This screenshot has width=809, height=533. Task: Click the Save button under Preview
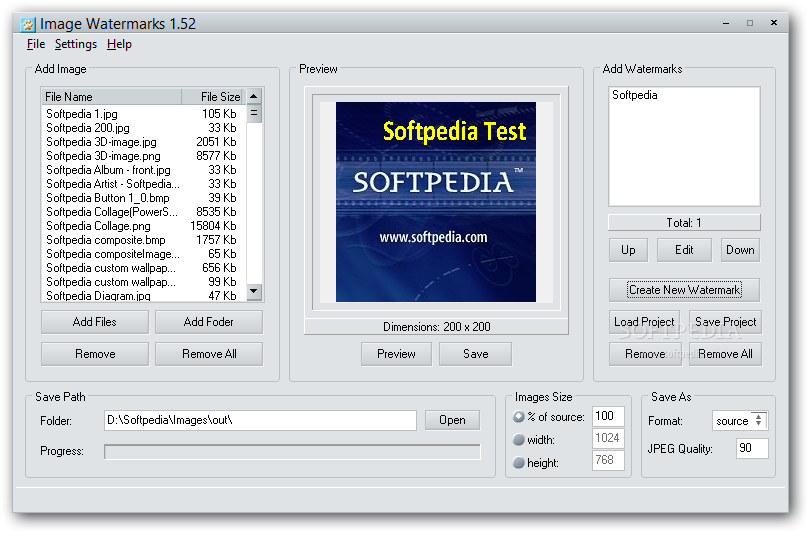click(x=475, y=354)
